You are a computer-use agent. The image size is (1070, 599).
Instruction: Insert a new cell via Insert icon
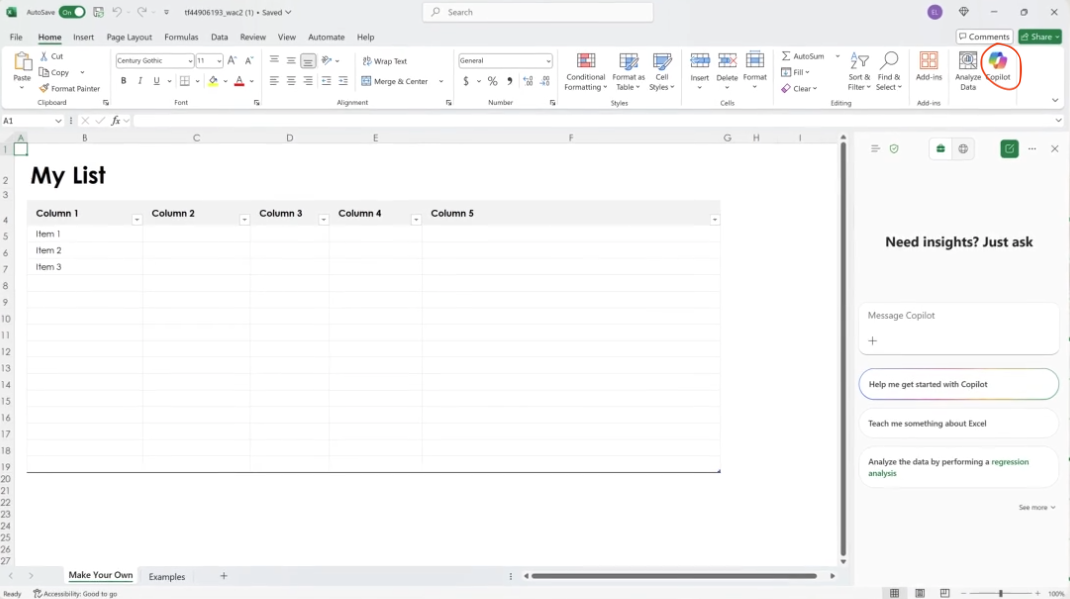699,62
